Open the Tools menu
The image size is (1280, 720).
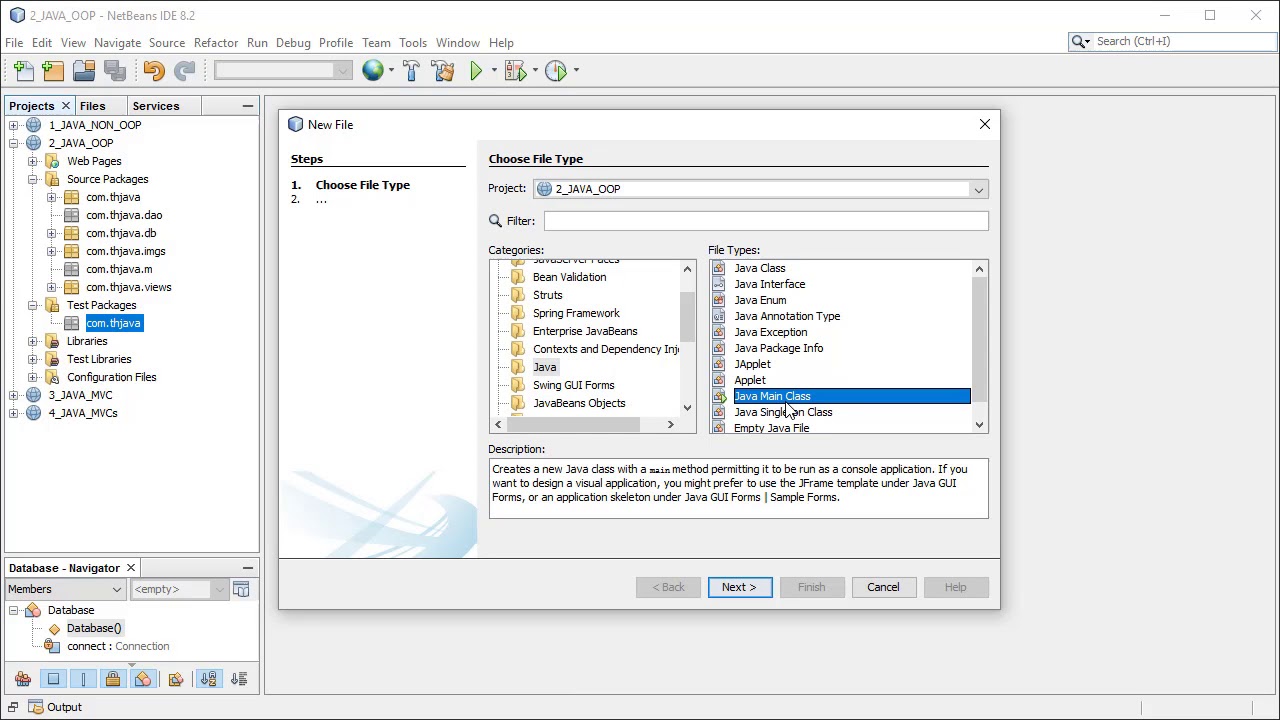click(413, 43)
